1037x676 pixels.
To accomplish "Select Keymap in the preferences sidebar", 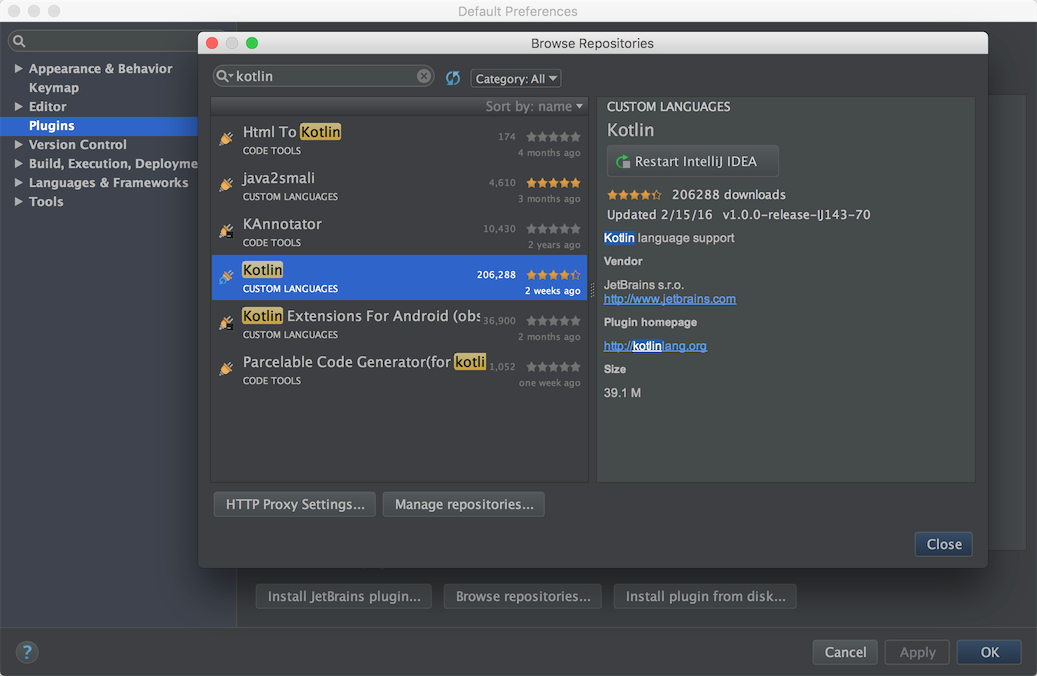I will (x=54, y=88).
